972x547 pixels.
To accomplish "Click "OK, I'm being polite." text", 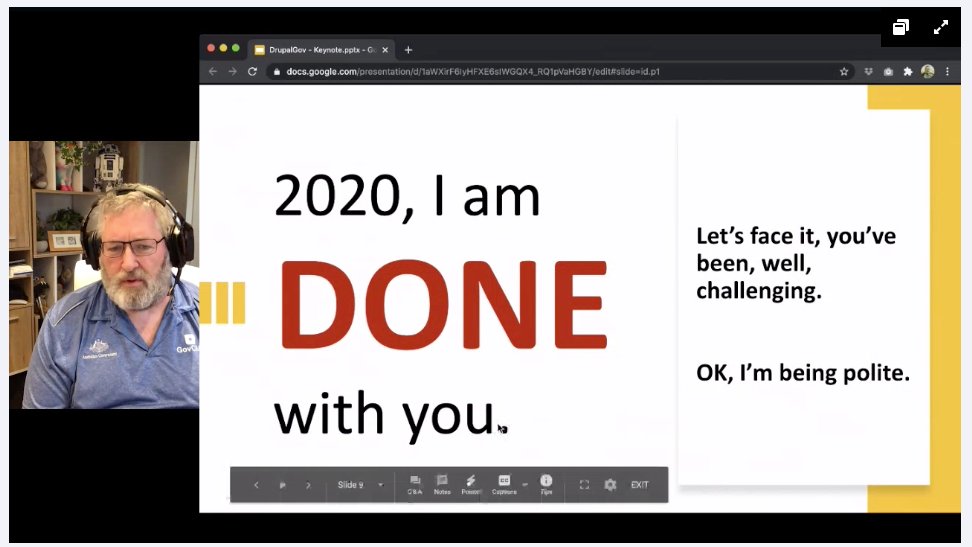I will point(803,373).
